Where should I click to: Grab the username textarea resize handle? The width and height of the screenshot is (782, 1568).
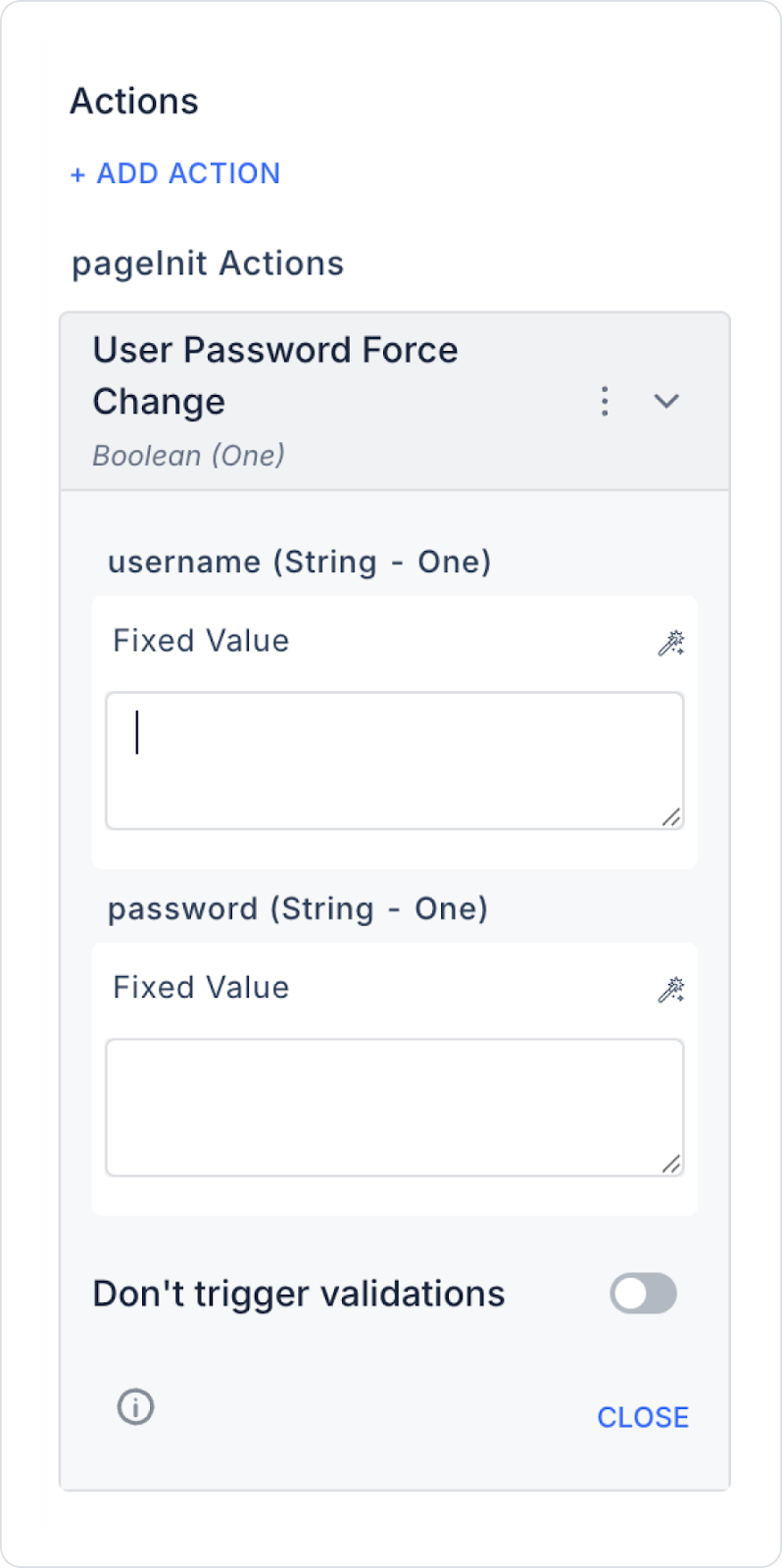(x=671, y=817)
